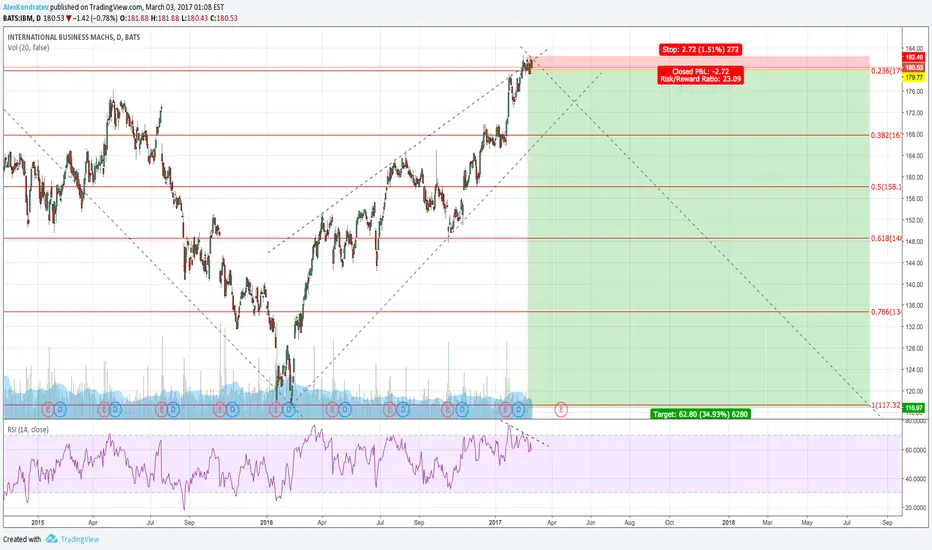Click the 20.0000 RSI axis value
This screenshot has width=932, height=550.
pyautogui.click(x=915, y=508)
